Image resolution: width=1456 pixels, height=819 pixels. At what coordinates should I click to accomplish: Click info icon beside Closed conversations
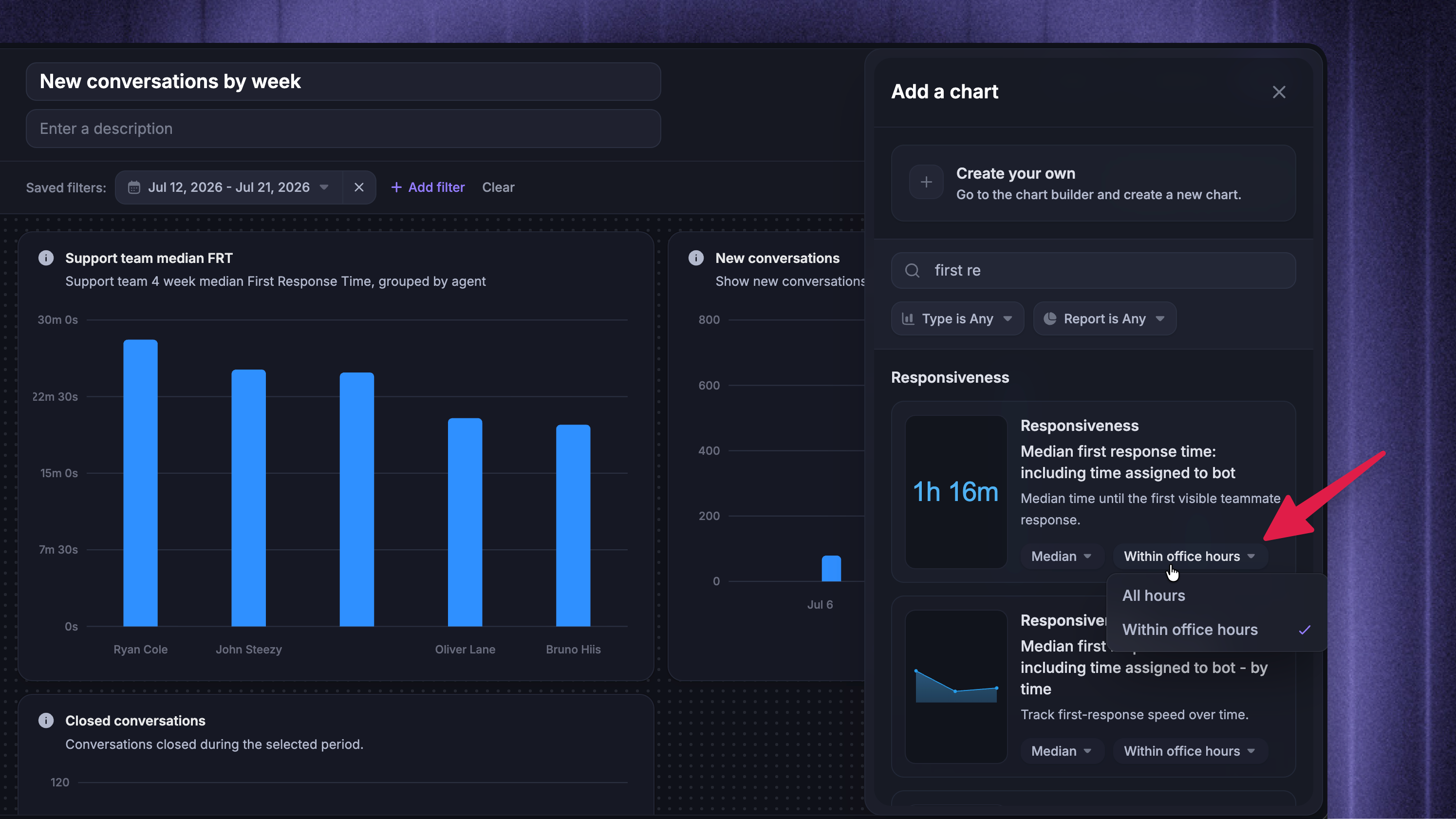click(46, 720)
